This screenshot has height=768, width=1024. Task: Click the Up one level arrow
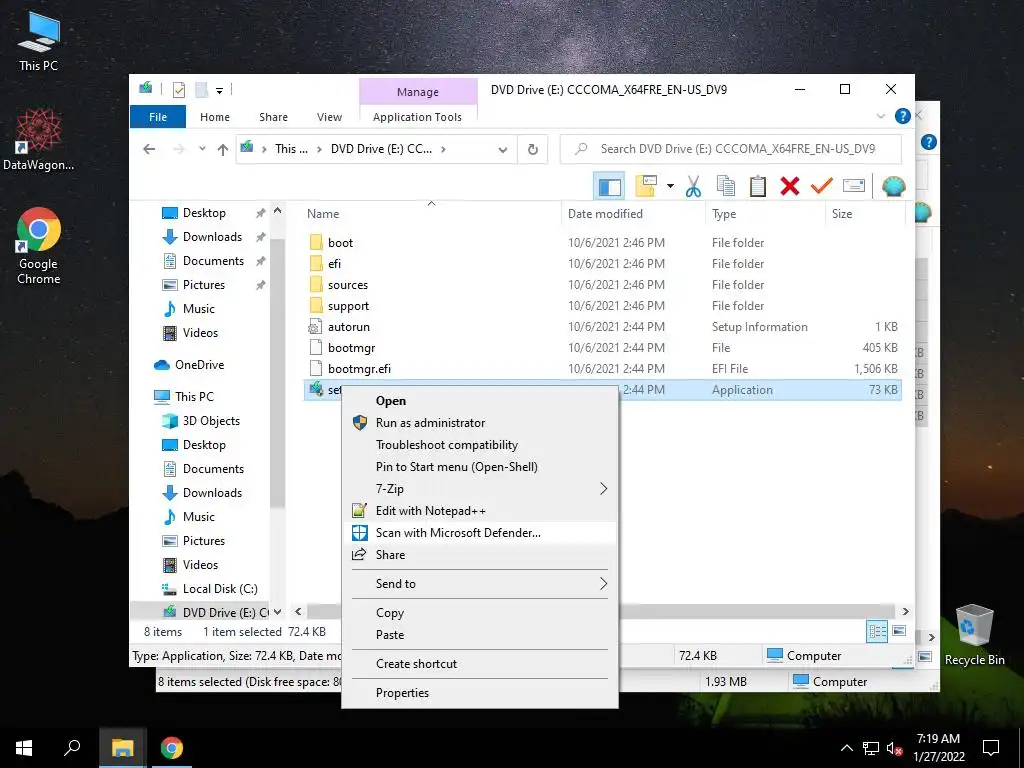point(223,150)
